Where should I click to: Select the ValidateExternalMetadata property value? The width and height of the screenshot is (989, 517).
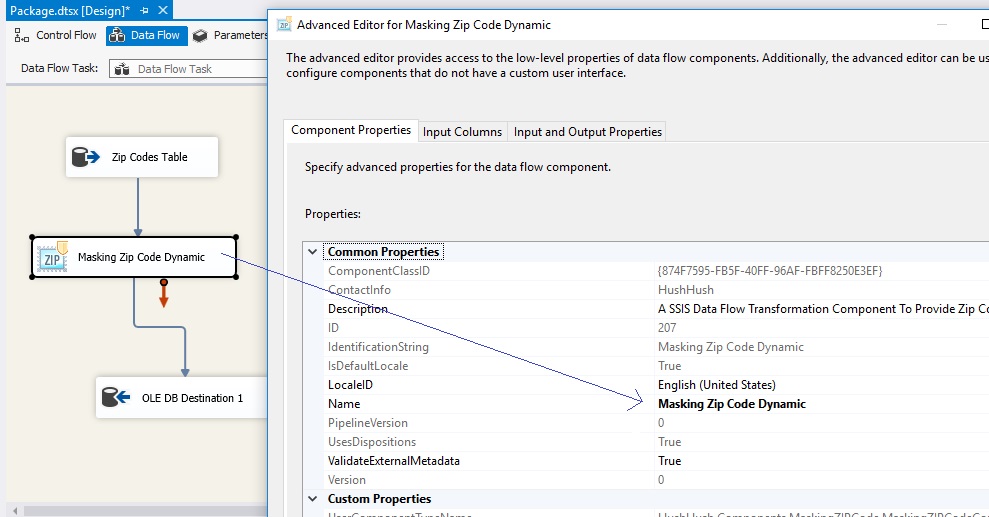(820, 461)
